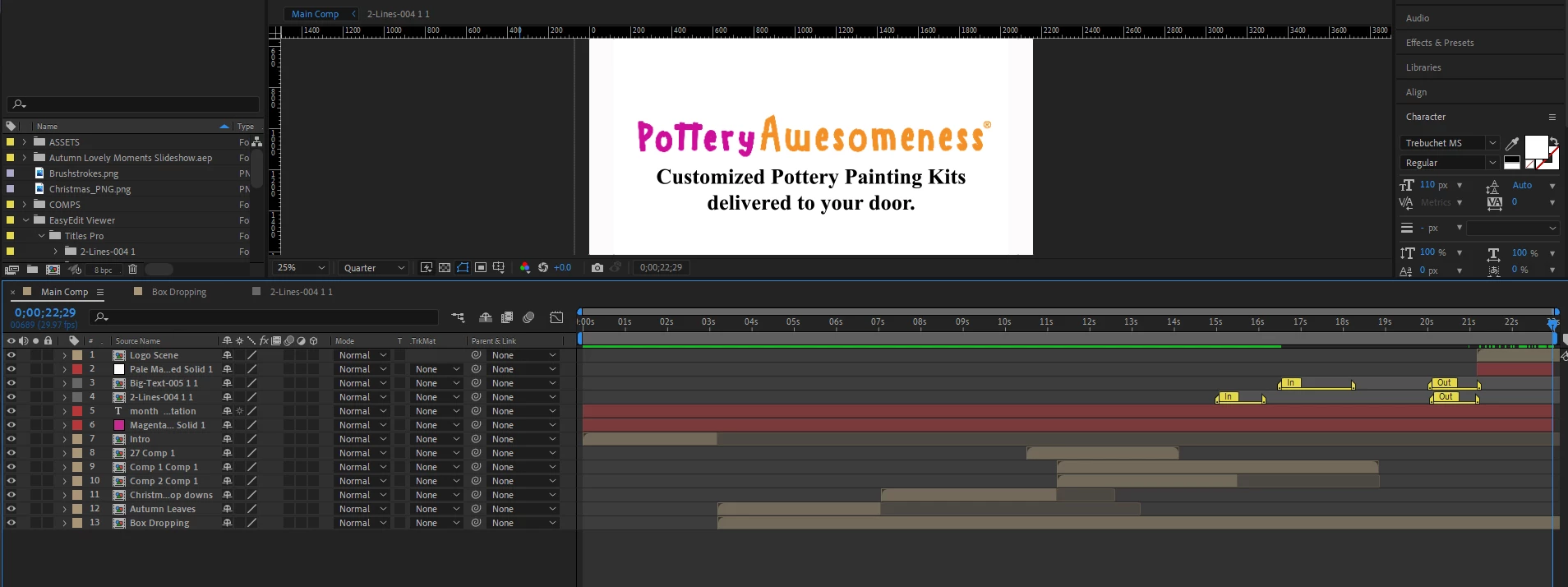Viewport: 1568px width, 587px height.
Task: Pick a color with the Character eyedropper
Action: [1511, 143]
